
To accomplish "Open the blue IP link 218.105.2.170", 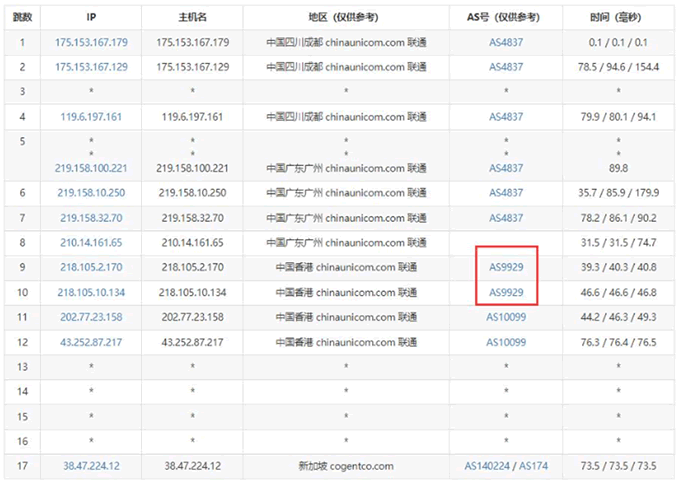I will pyautogui.click(x=92, y=267).
